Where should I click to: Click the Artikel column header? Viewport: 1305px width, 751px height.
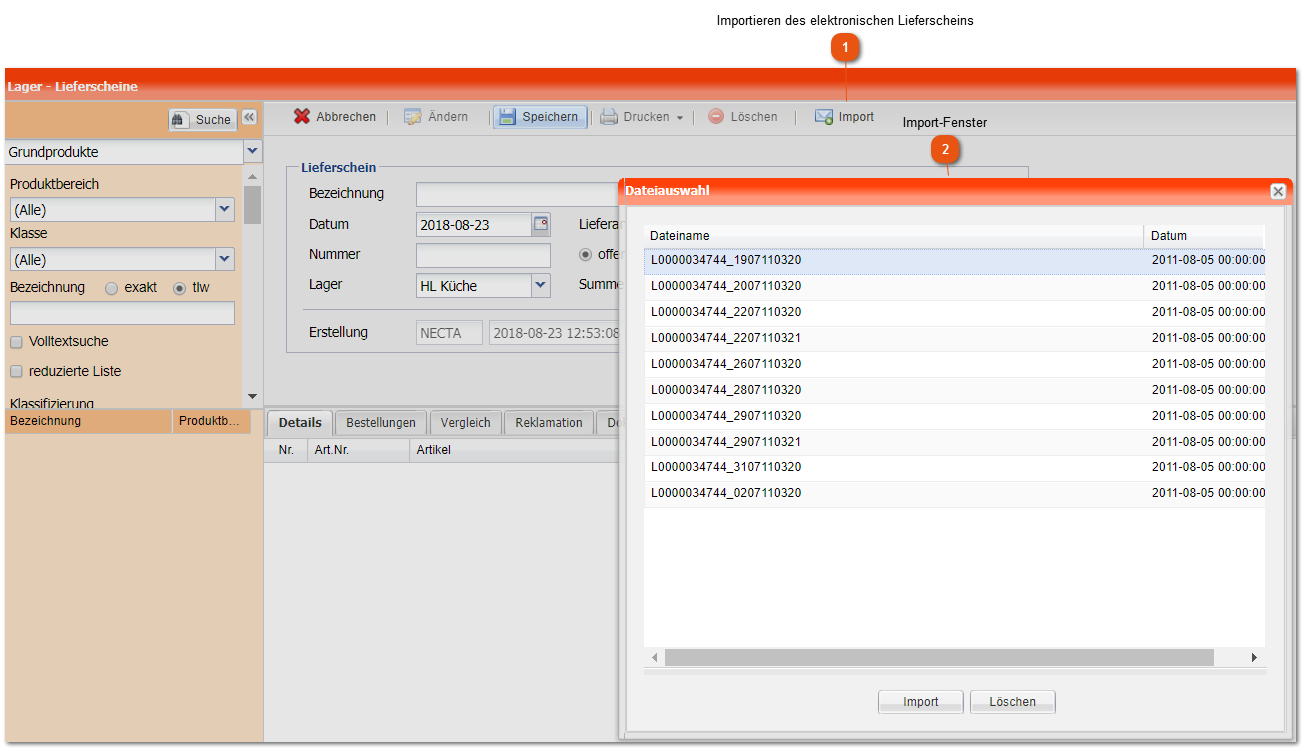(x=514, y=450)
